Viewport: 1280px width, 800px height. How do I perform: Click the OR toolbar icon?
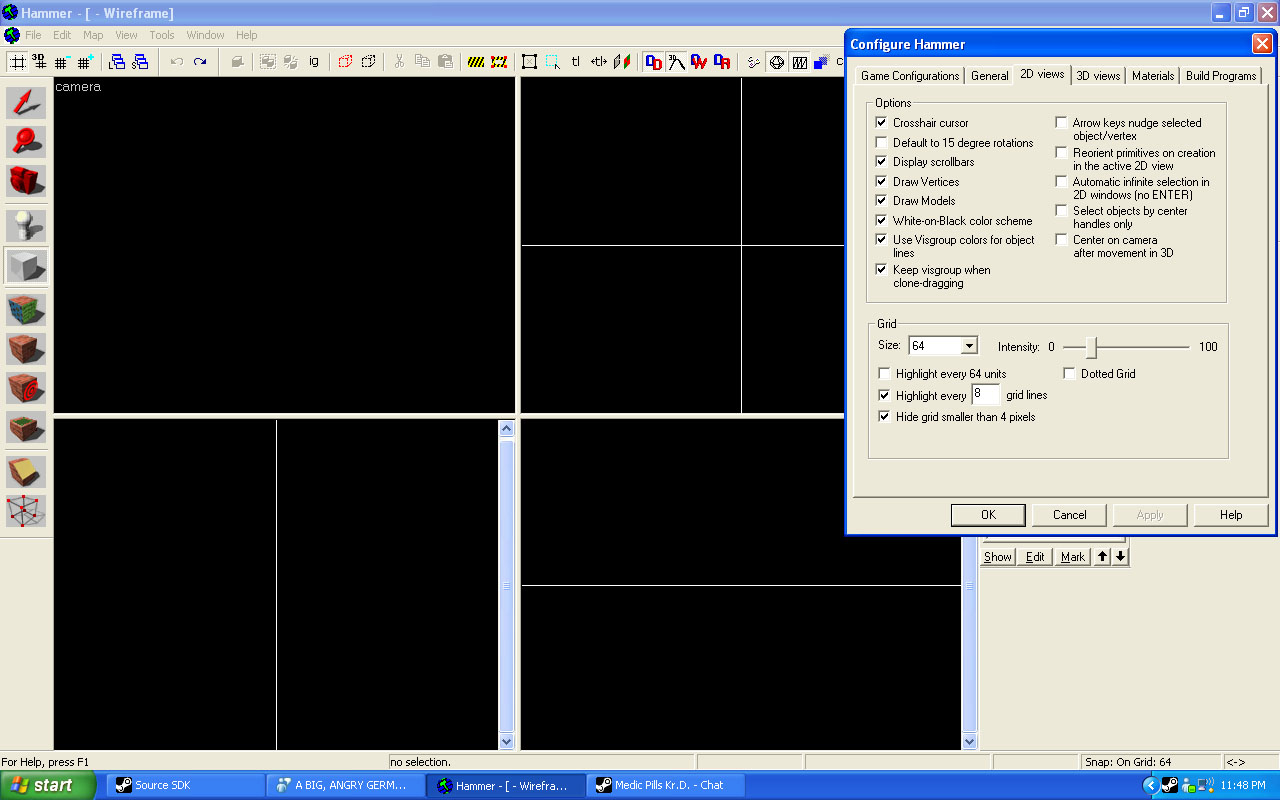click(722, 62)
